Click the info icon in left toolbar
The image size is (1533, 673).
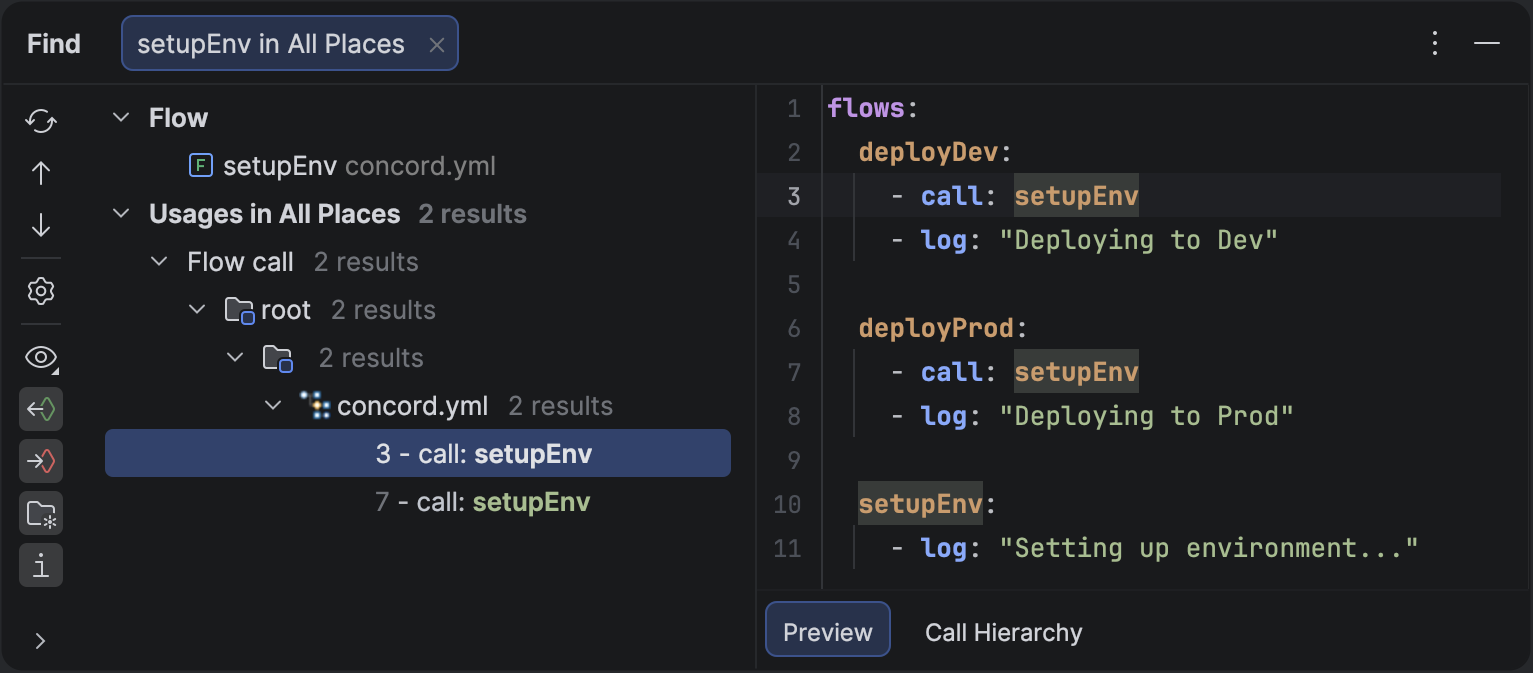[x=41, y=566]
